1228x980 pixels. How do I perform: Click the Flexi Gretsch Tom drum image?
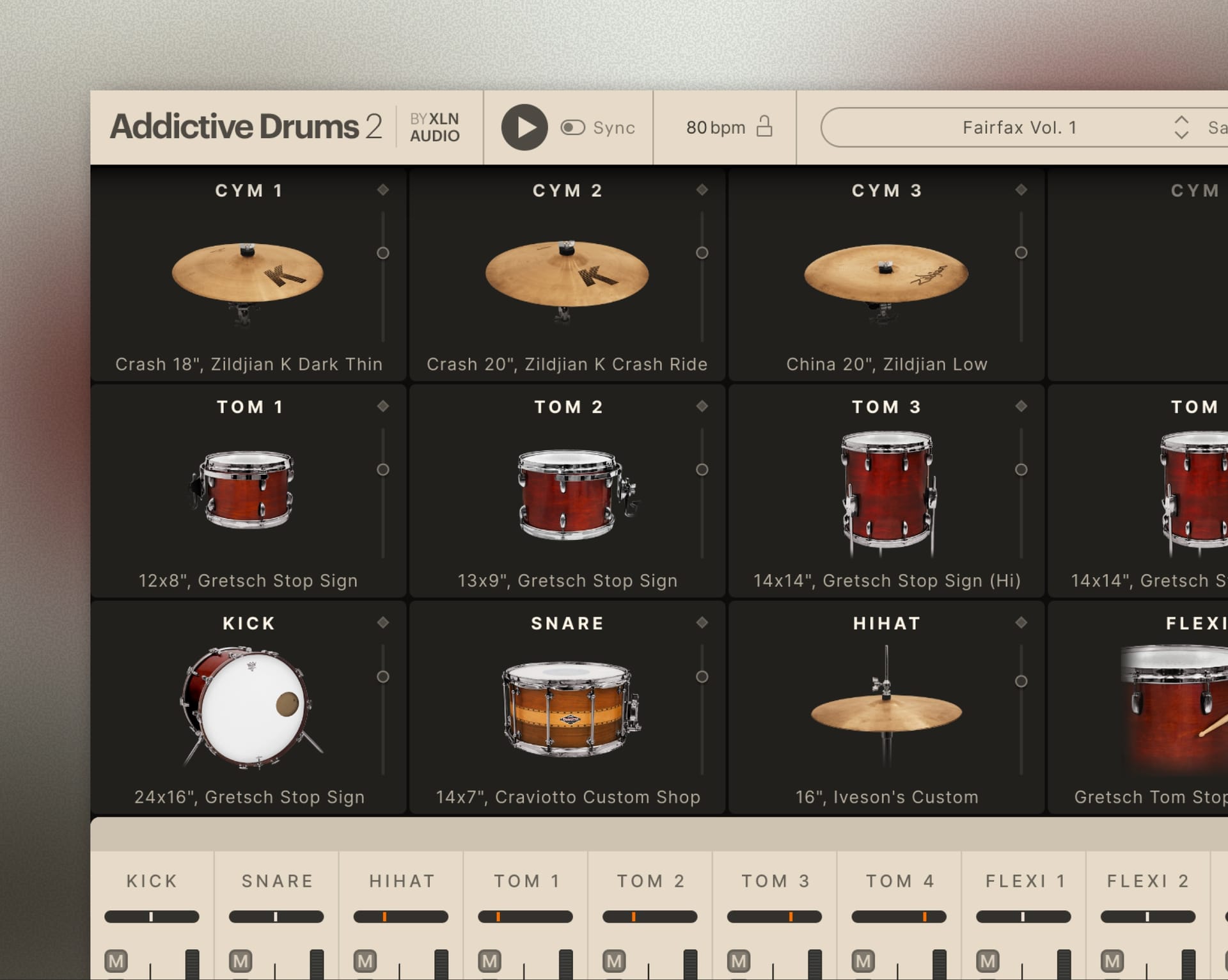pyautogui.click(x=1174, y=710)
